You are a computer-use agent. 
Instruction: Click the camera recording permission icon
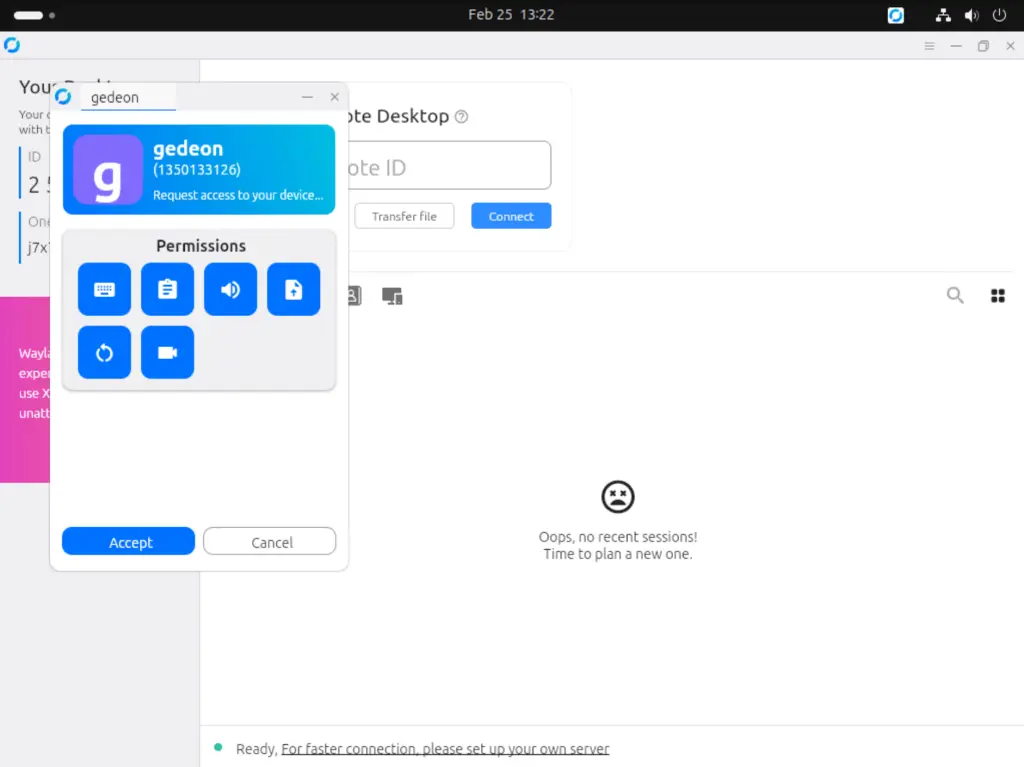coord(167,352)
